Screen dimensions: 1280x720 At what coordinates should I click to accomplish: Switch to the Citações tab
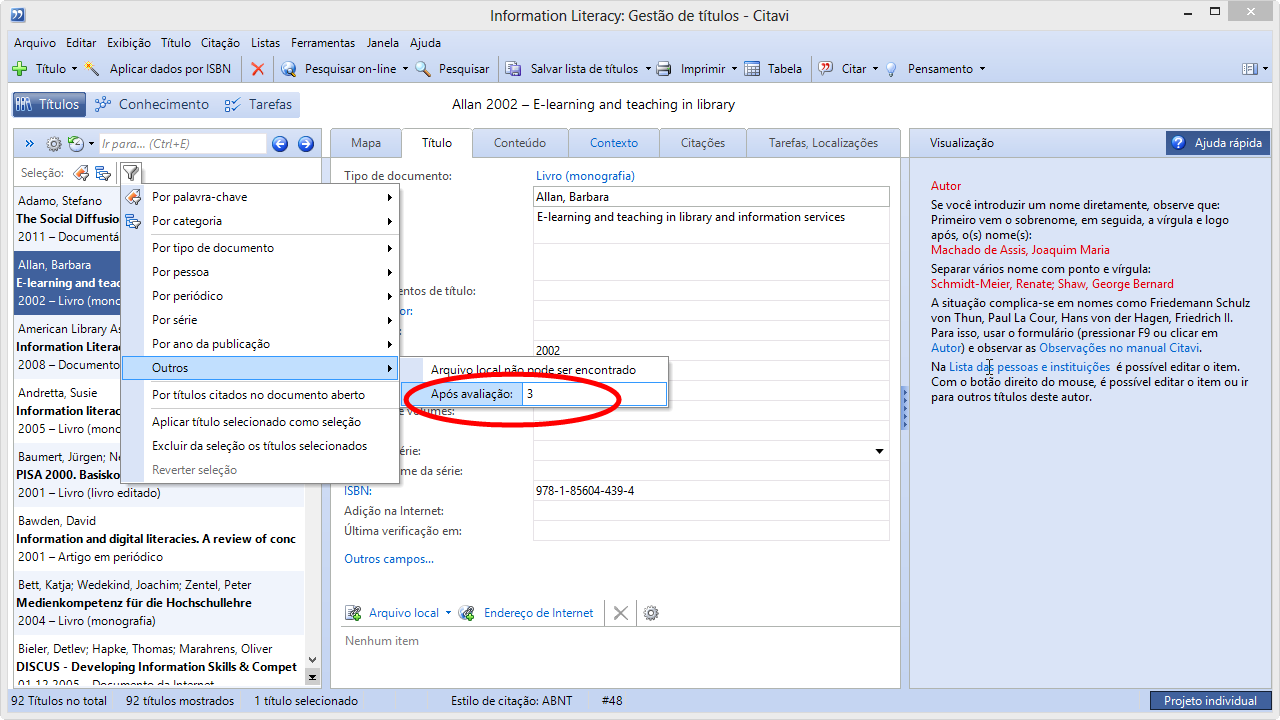tap(703, 143)
